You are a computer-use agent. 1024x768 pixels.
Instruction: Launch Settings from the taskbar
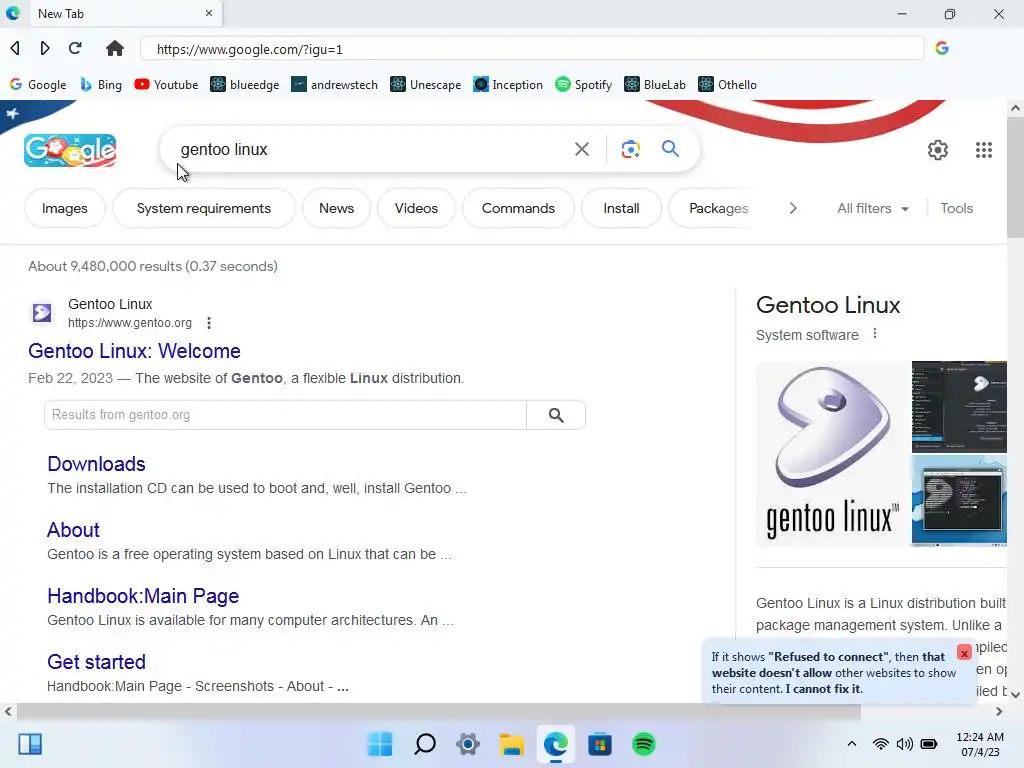468,744
